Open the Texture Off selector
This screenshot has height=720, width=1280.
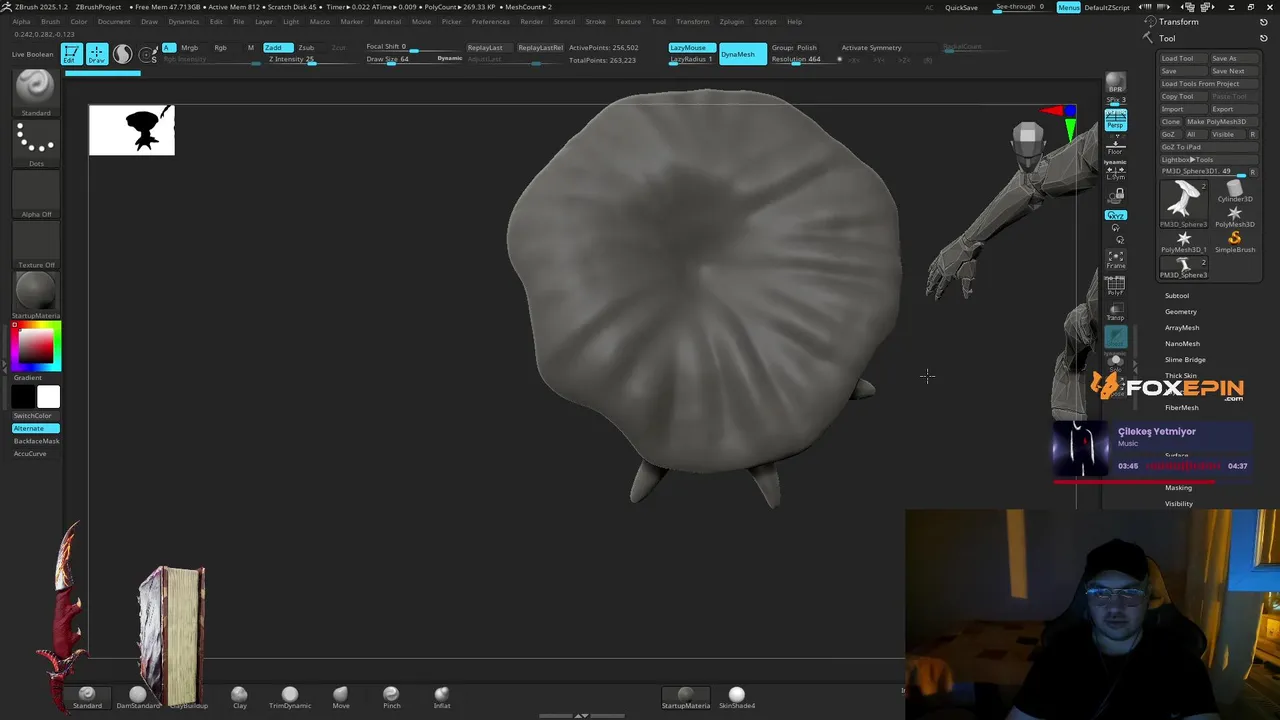[36, 245]
